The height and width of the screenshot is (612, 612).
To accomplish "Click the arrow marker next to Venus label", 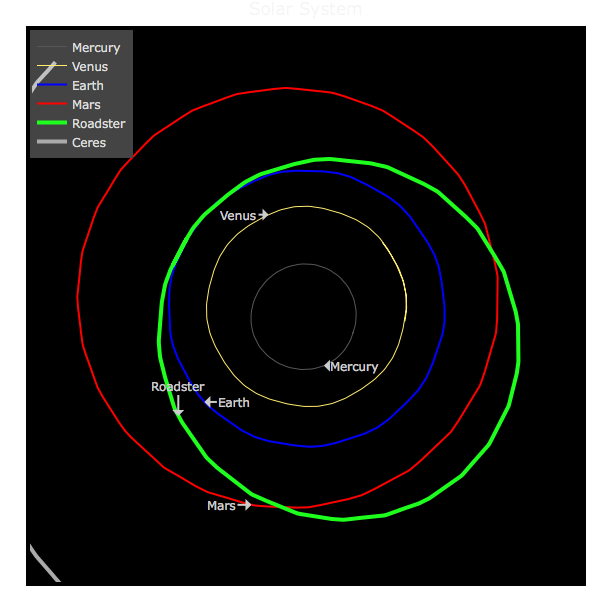I will pos(263,215).
